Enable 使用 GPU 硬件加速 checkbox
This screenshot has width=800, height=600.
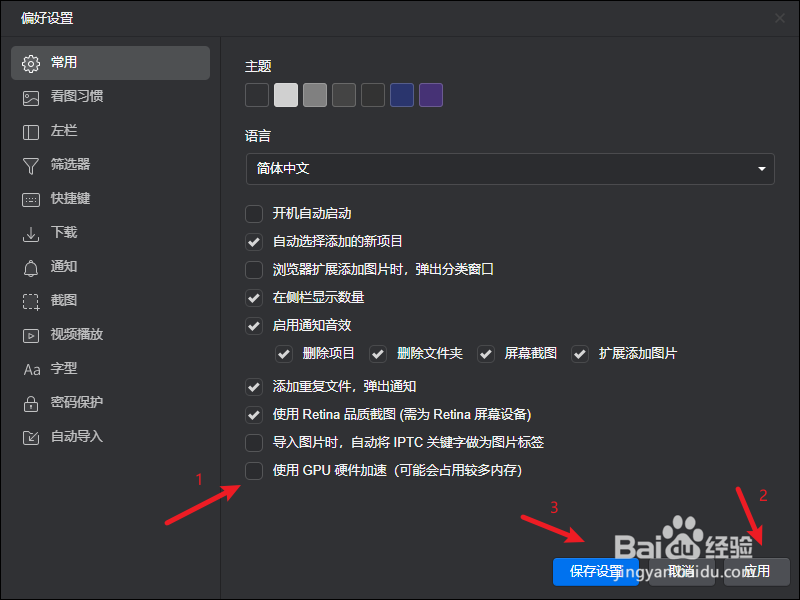[254, 471]
